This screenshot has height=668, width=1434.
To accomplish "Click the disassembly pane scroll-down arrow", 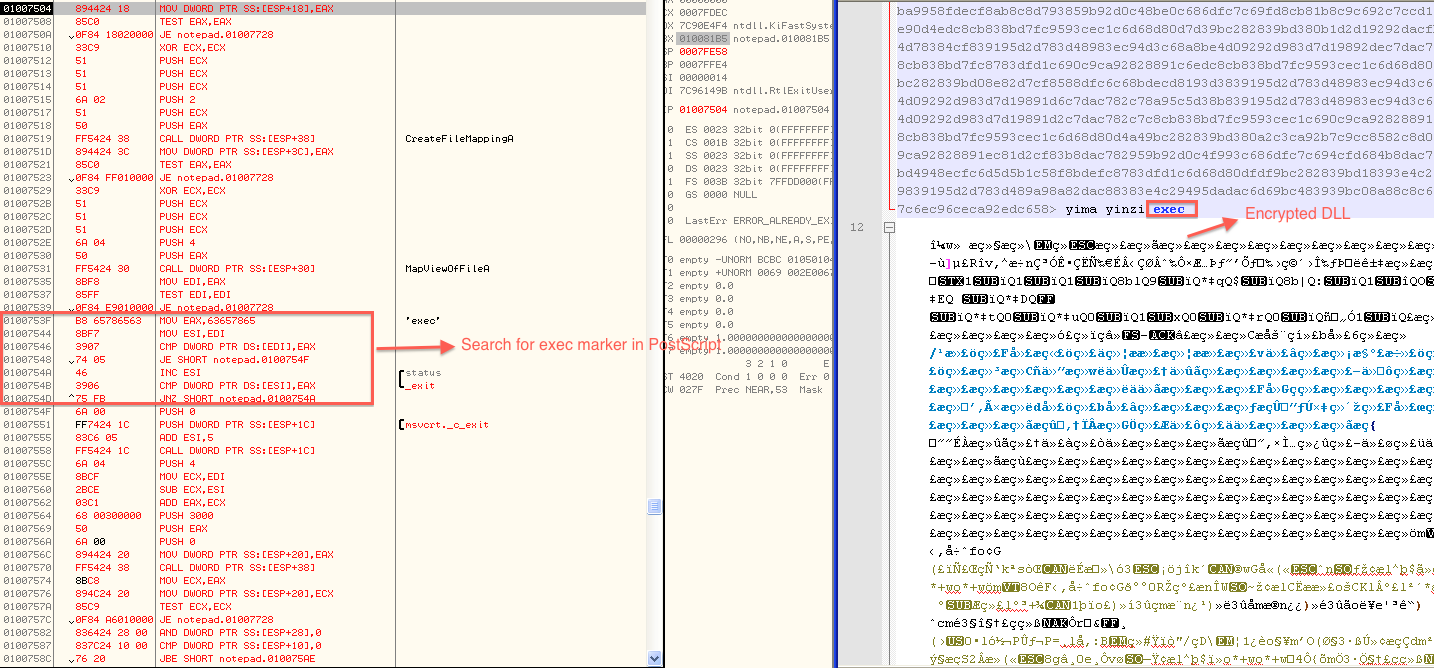I will click(x=656, y=660).
